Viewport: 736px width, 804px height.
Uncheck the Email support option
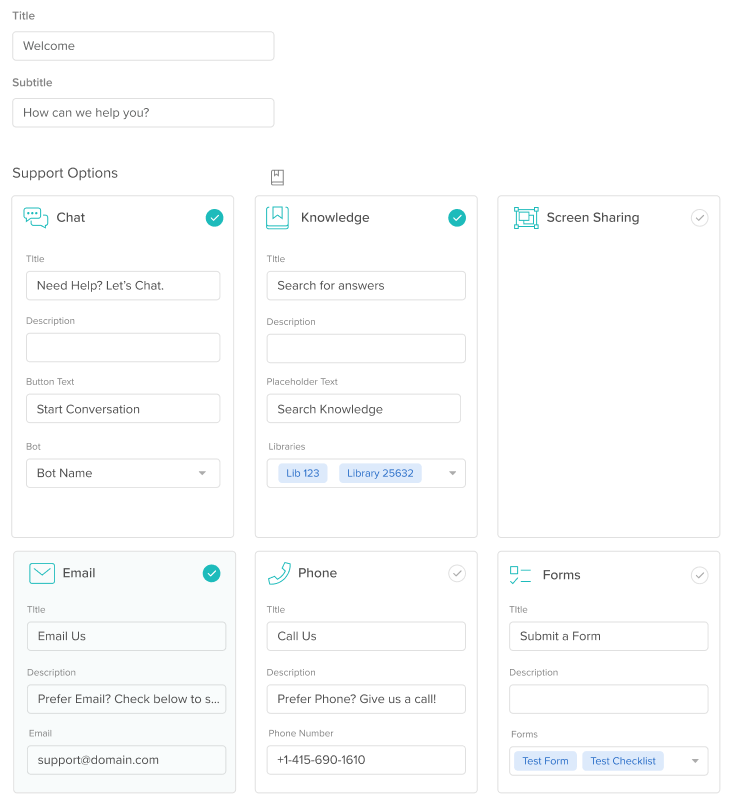211,573
